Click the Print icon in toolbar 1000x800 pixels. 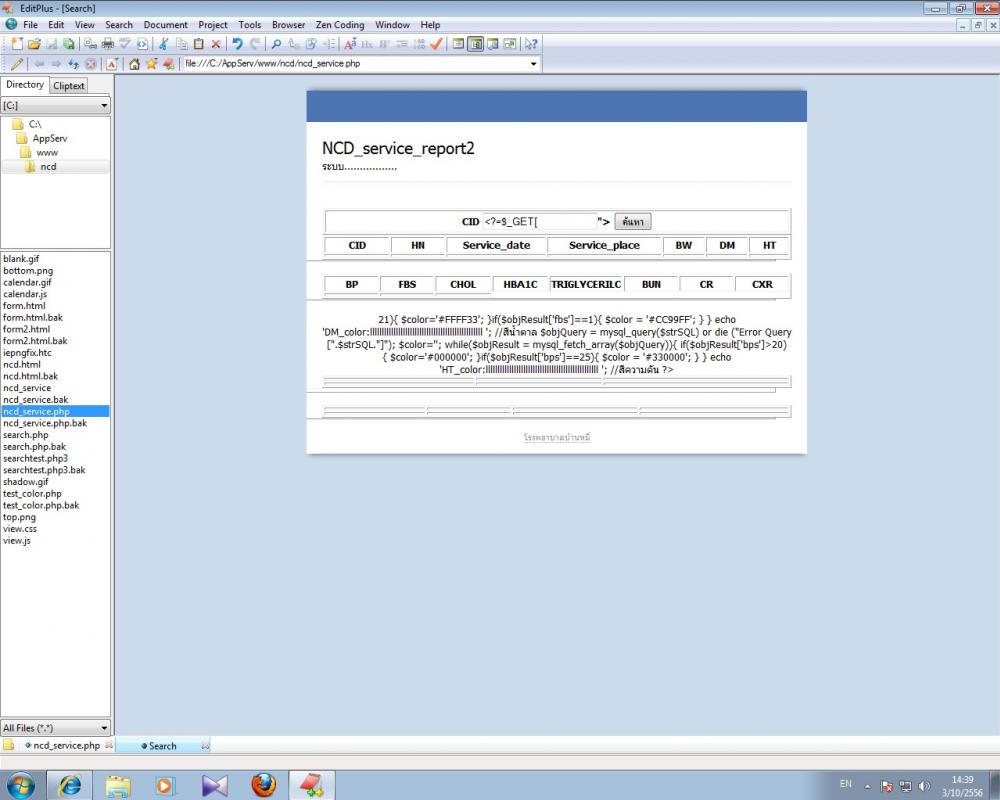pos(108,44)
